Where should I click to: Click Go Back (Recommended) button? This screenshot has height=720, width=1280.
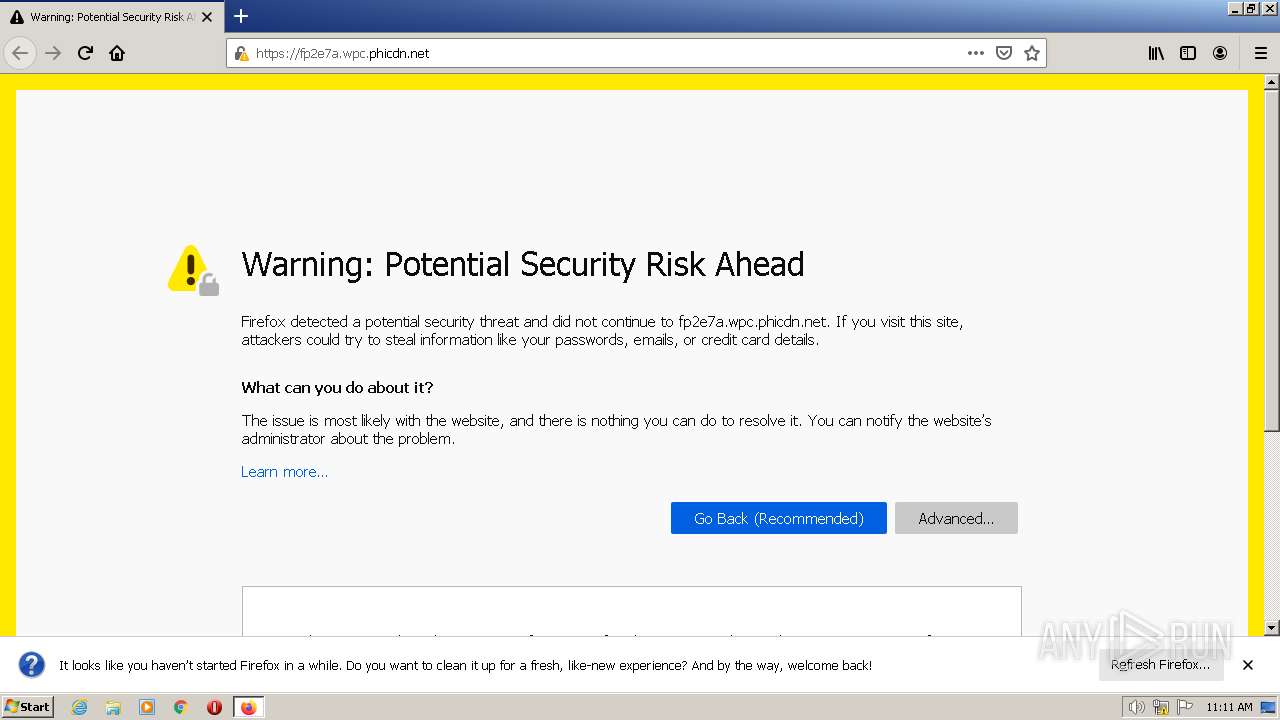point(778,518)
